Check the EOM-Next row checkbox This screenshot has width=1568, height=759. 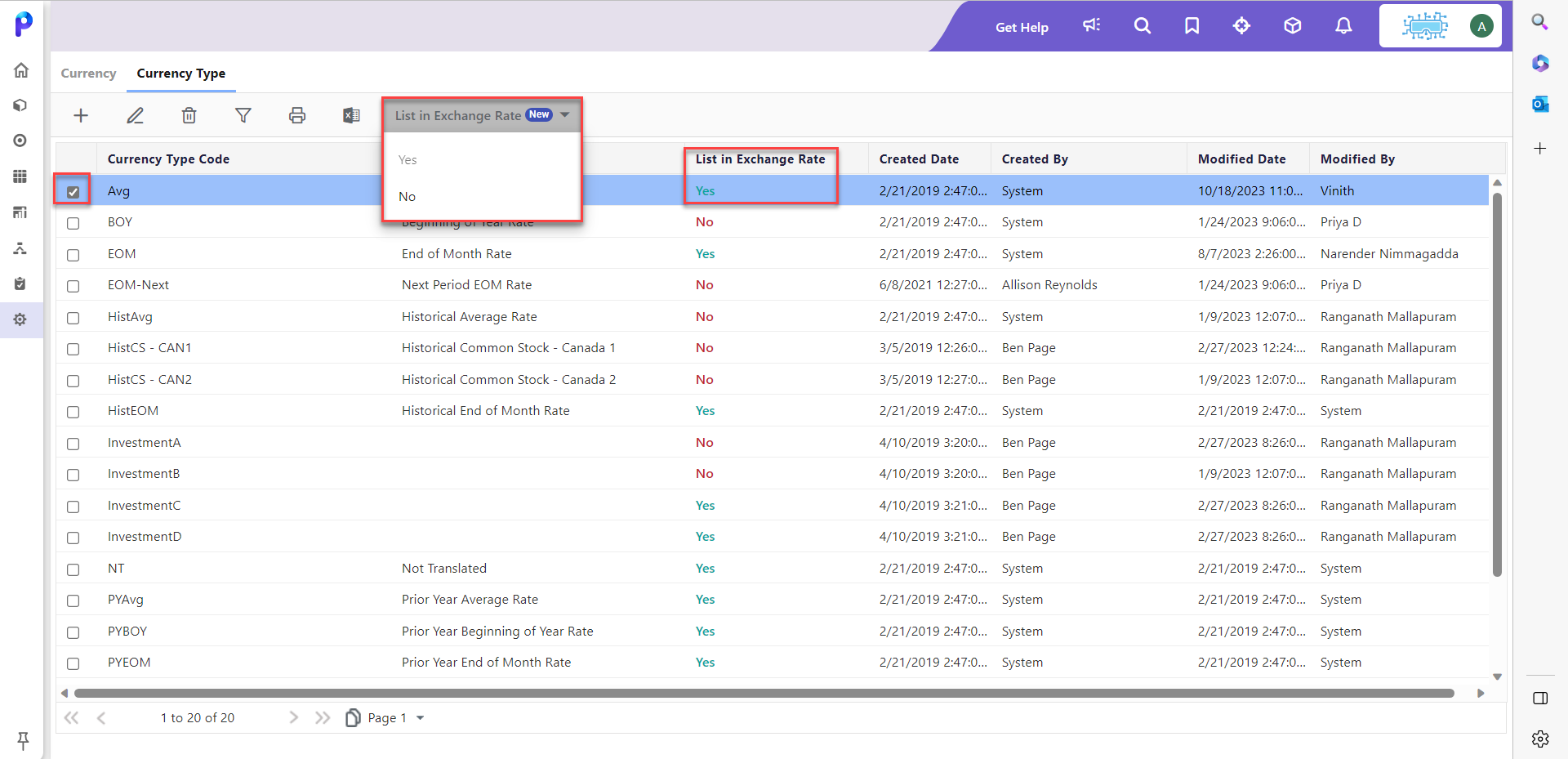(x=73, y=286)
